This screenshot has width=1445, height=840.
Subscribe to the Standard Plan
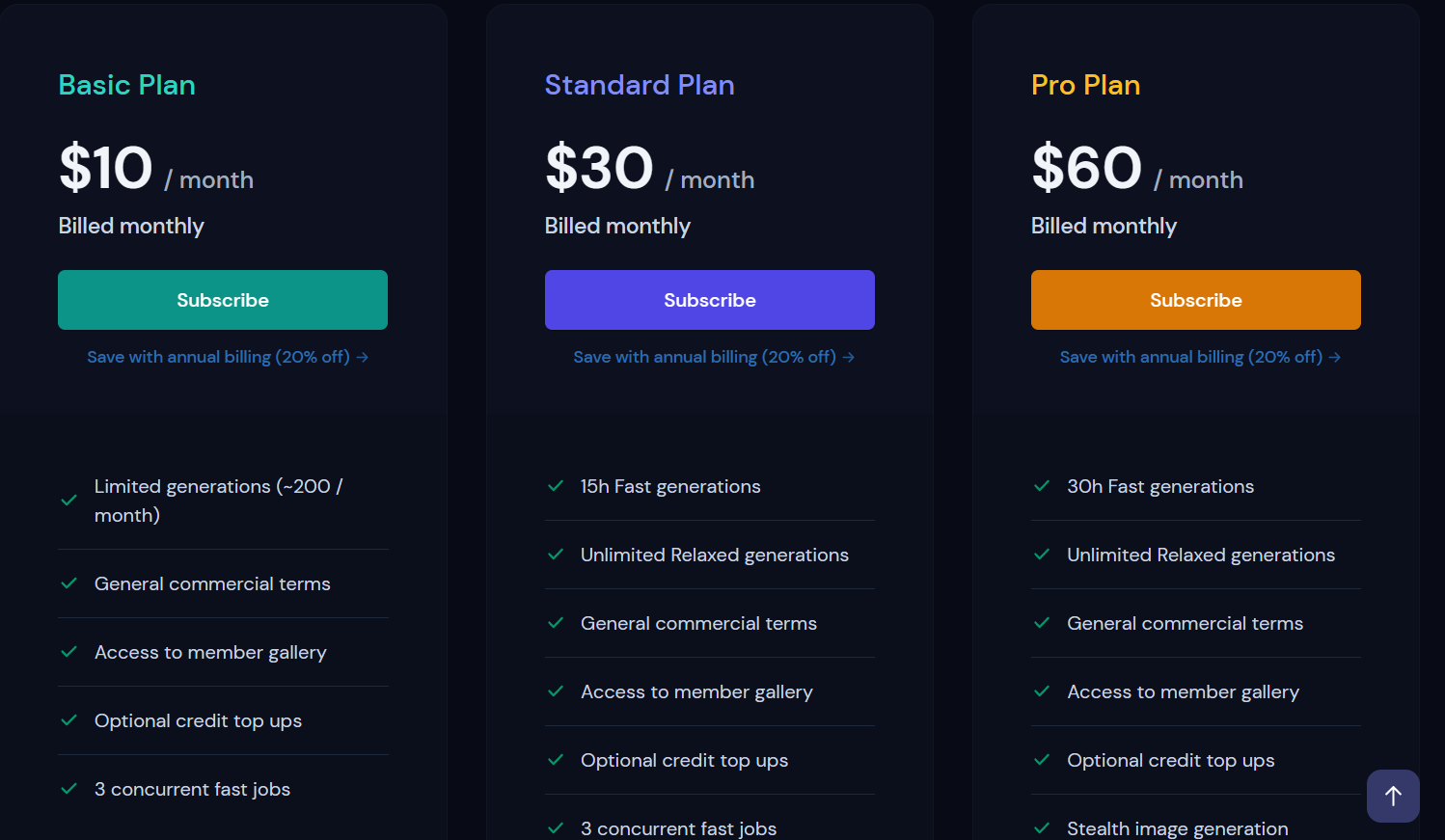pos(709,300)
